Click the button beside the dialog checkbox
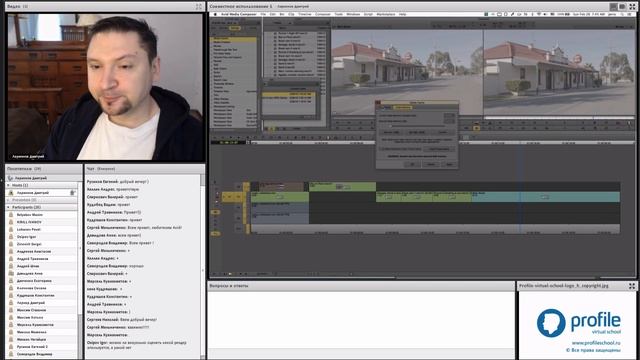Screen dimensions: 640x360 click(439, 149)
